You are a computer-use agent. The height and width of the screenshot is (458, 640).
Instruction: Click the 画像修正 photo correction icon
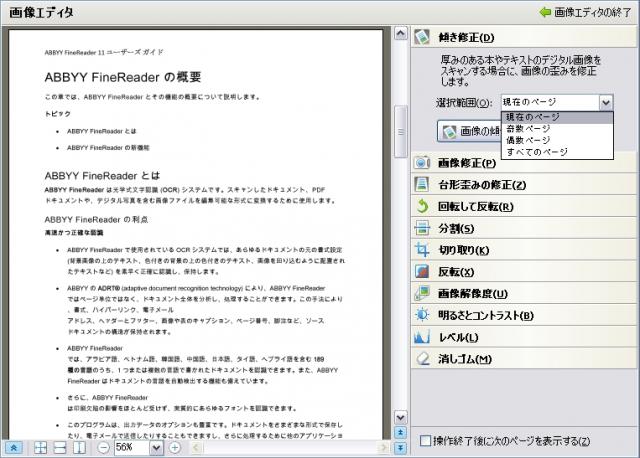point(422,162)
